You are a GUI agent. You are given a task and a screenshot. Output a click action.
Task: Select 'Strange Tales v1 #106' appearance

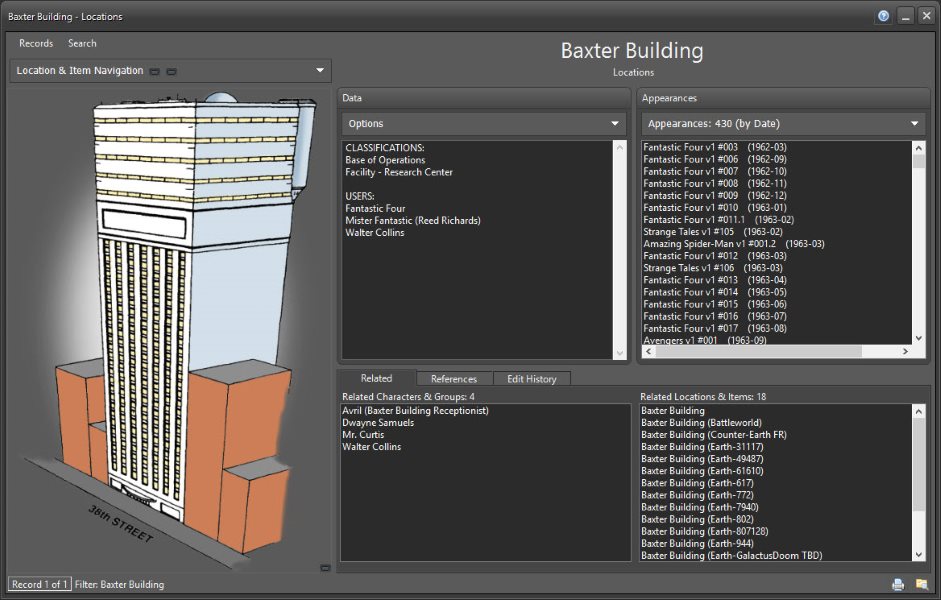[713, 268]
